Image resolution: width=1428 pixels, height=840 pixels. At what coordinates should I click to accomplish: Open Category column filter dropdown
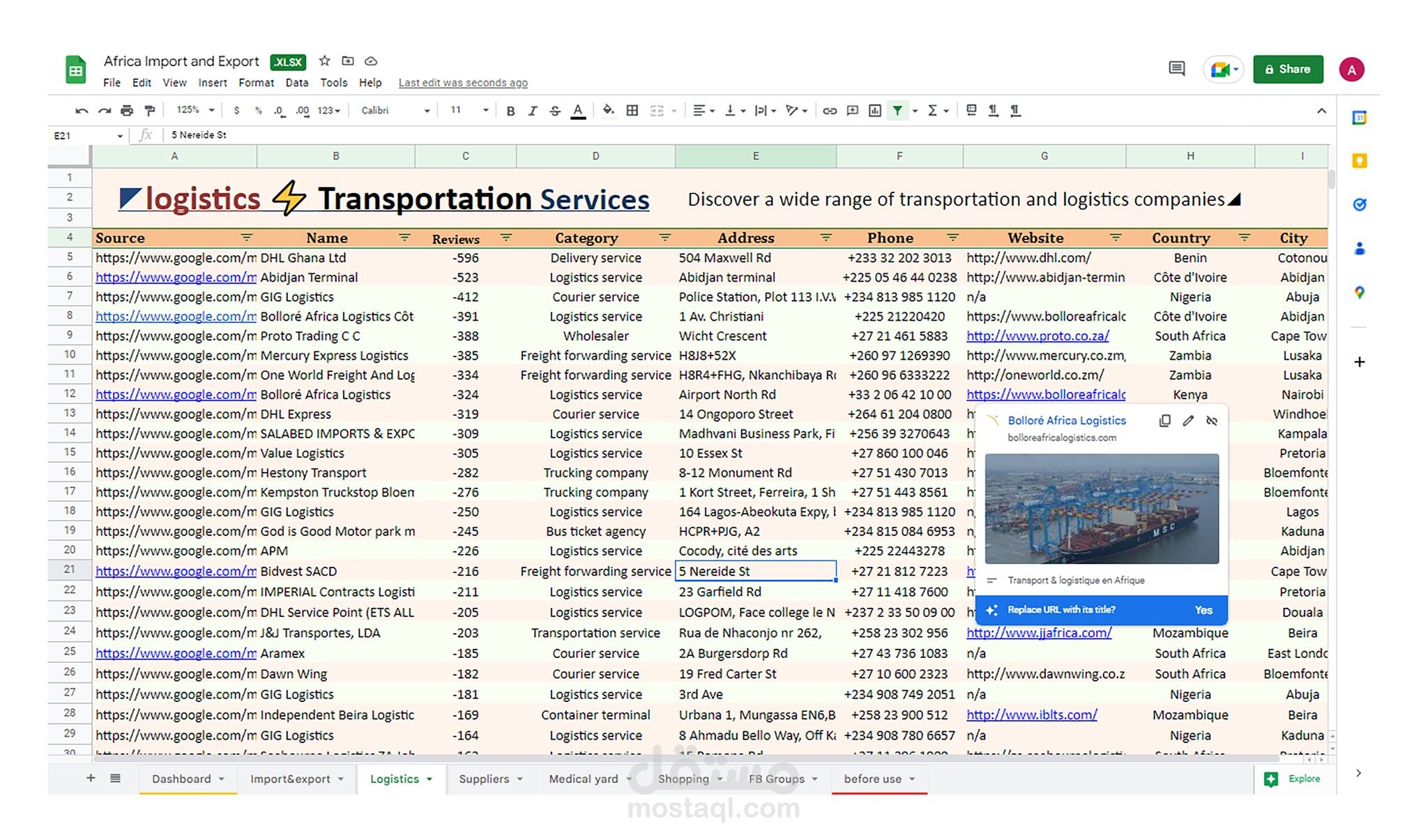[664, 238]
